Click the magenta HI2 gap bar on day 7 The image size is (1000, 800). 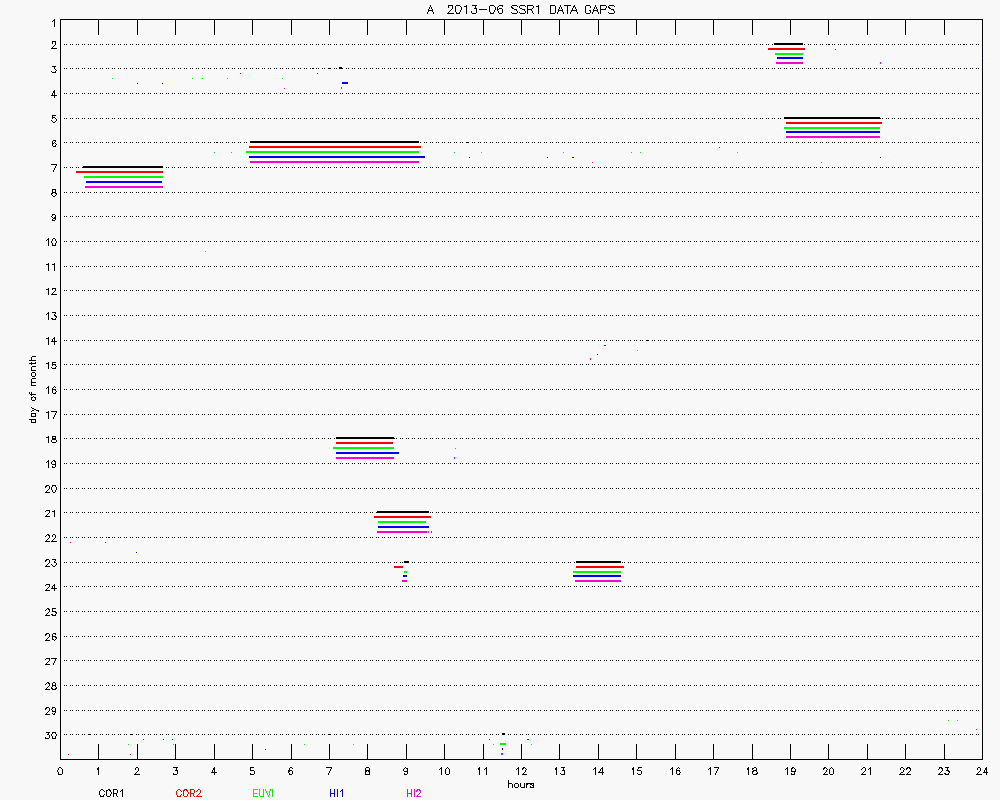click(x=124, y=187)
